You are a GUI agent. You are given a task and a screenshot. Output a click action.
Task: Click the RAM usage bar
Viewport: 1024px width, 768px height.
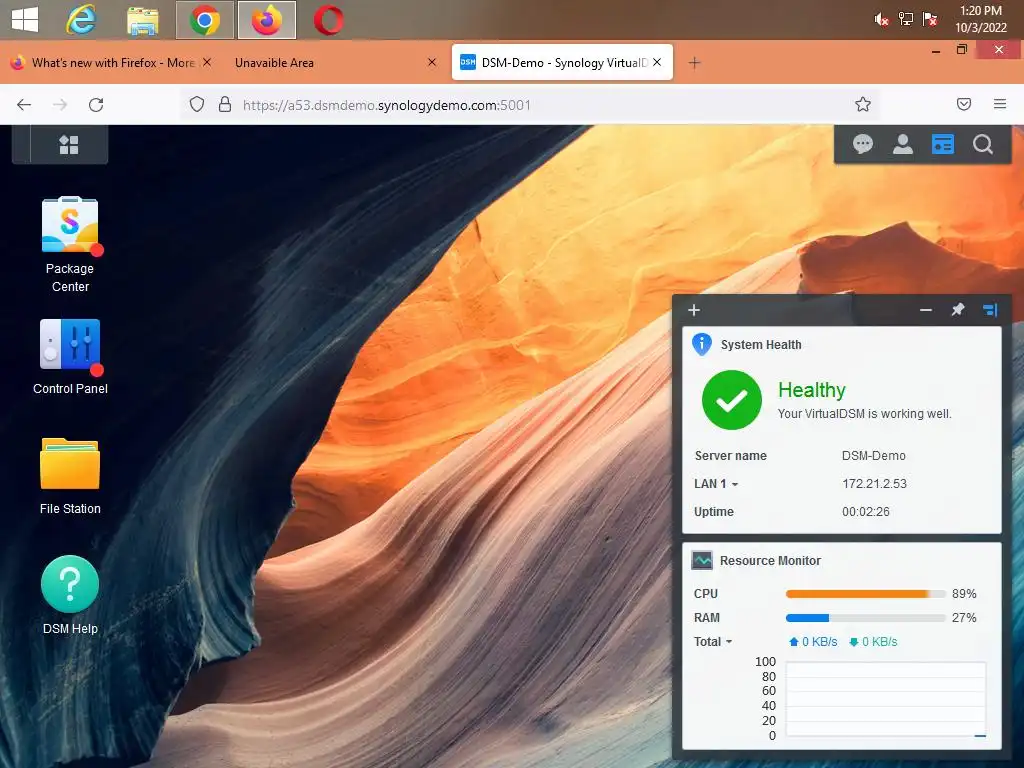pyautogui.click(x=865, y=618)
